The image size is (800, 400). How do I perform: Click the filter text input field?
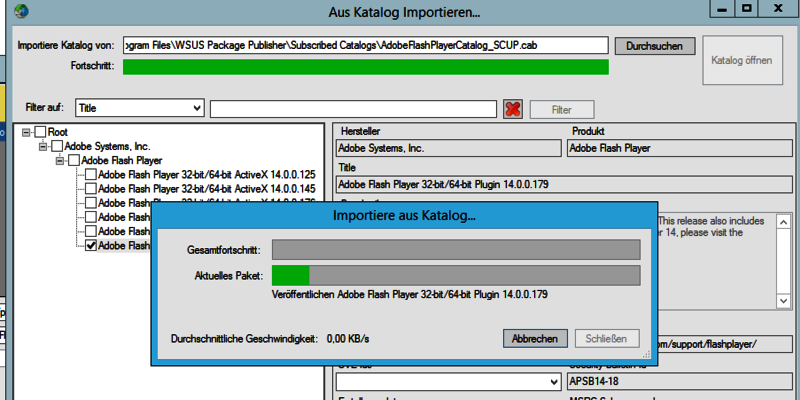tap(353, 109)
